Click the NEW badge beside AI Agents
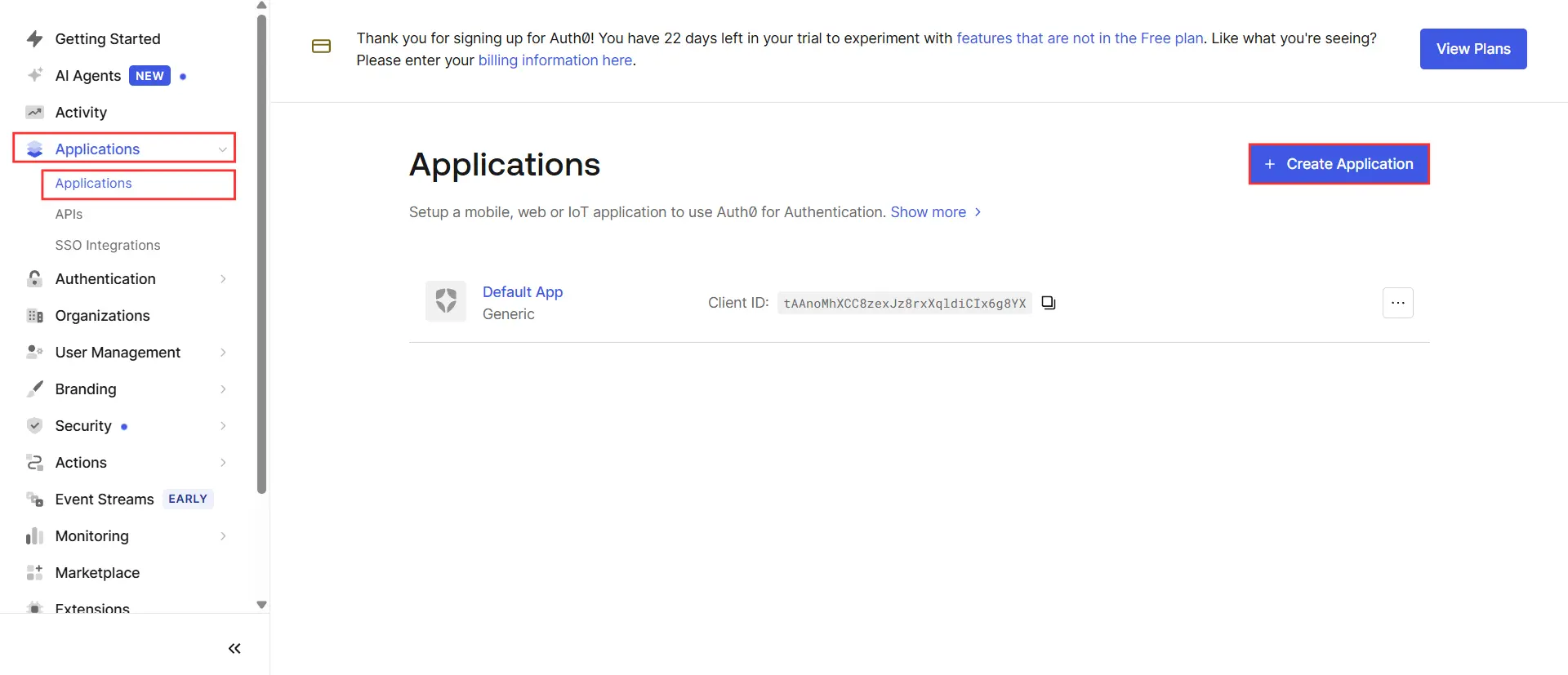Screen dimensions: 1568x675 [149, 75]
